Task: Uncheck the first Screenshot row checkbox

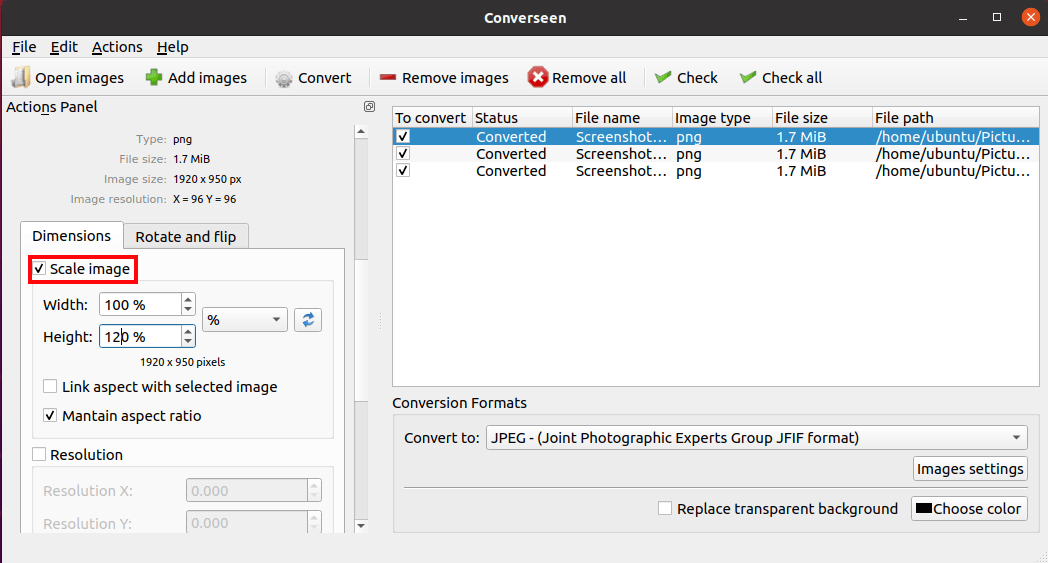Action: coord(402,136)
